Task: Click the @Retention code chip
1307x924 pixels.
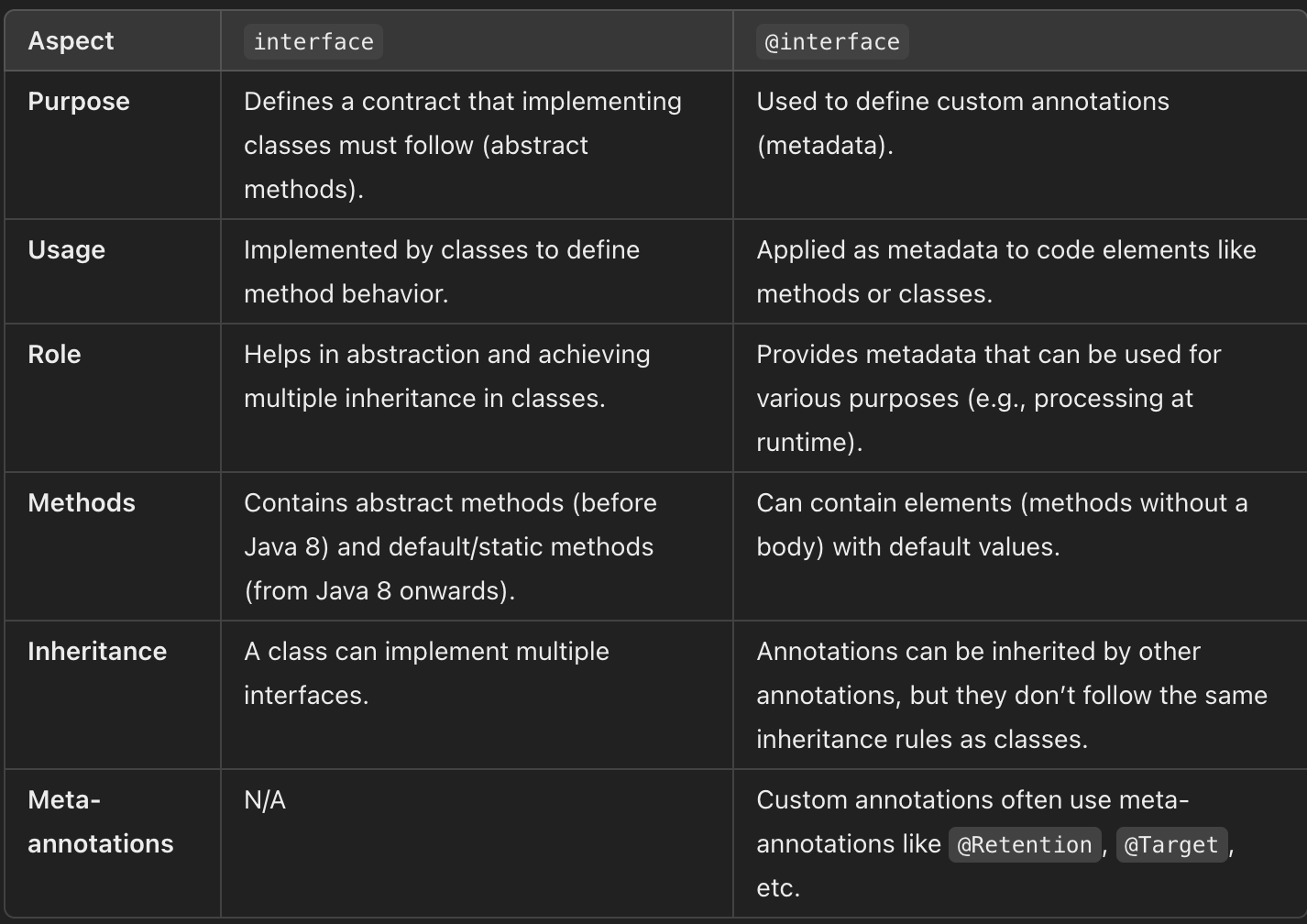Action: (x=1025, y=844)
